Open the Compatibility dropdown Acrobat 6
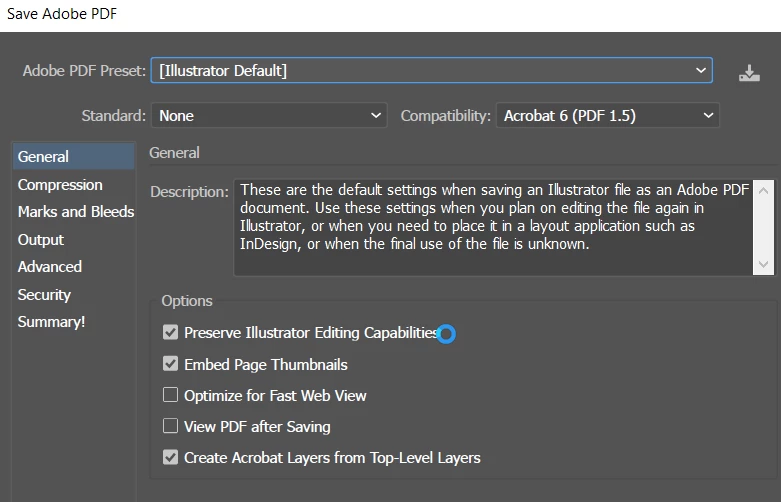 point(608,116)
